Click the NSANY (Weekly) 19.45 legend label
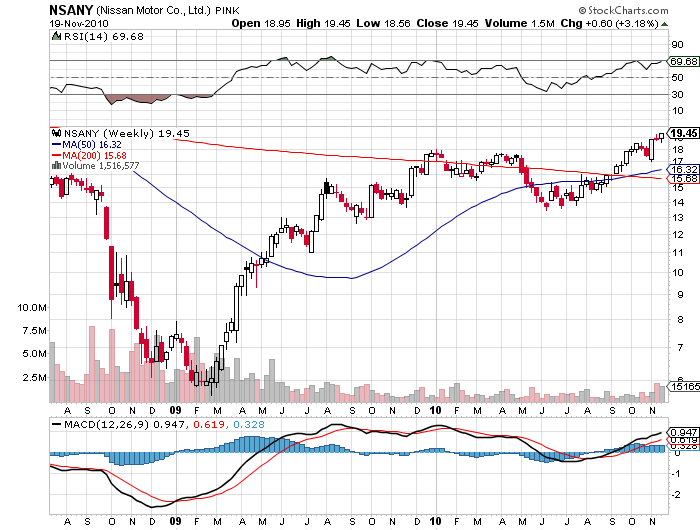This screenshot has height=530, width=700. [127, 134]
